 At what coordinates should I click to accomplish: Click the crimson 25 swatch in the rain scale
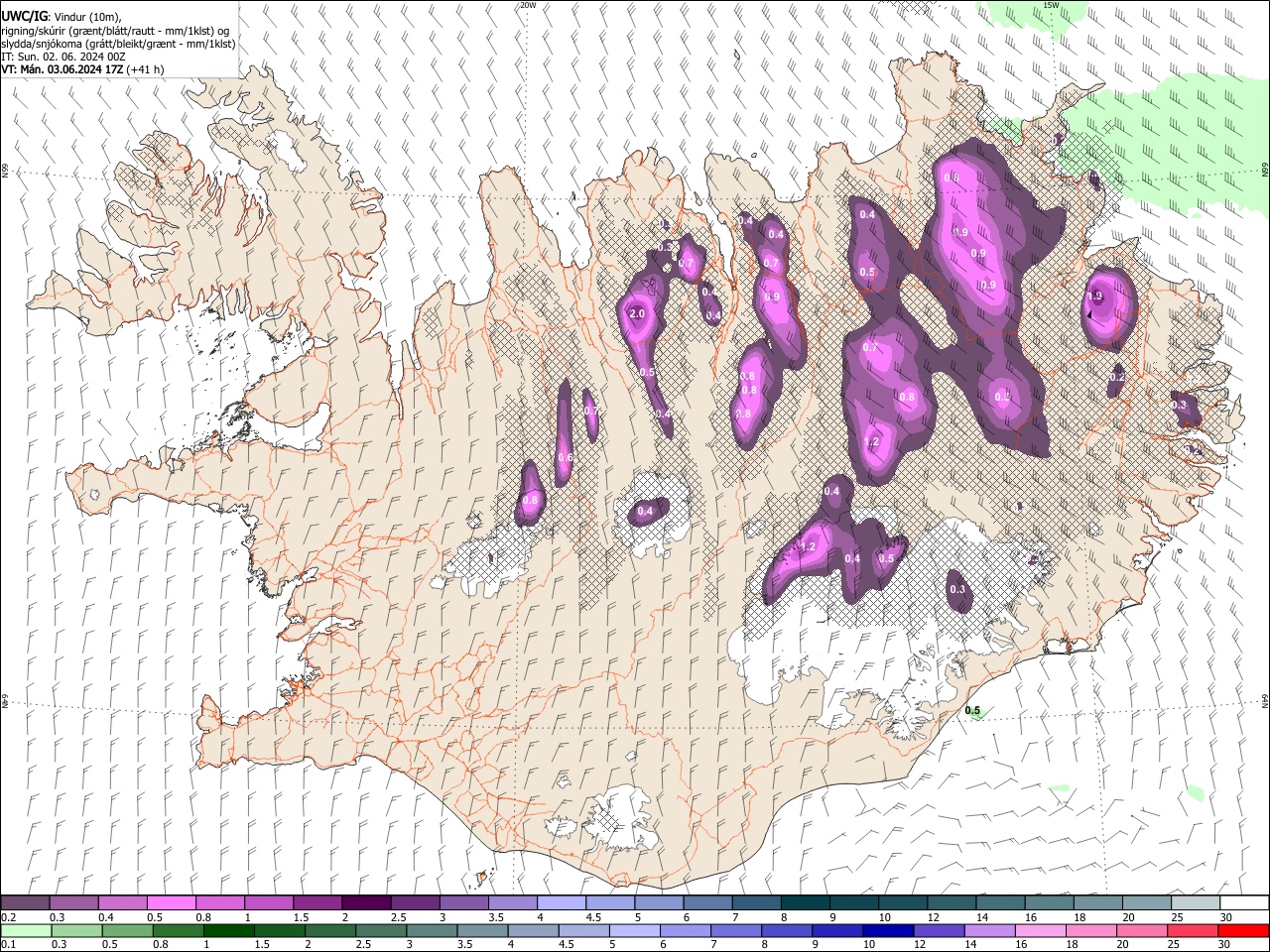1192,930
